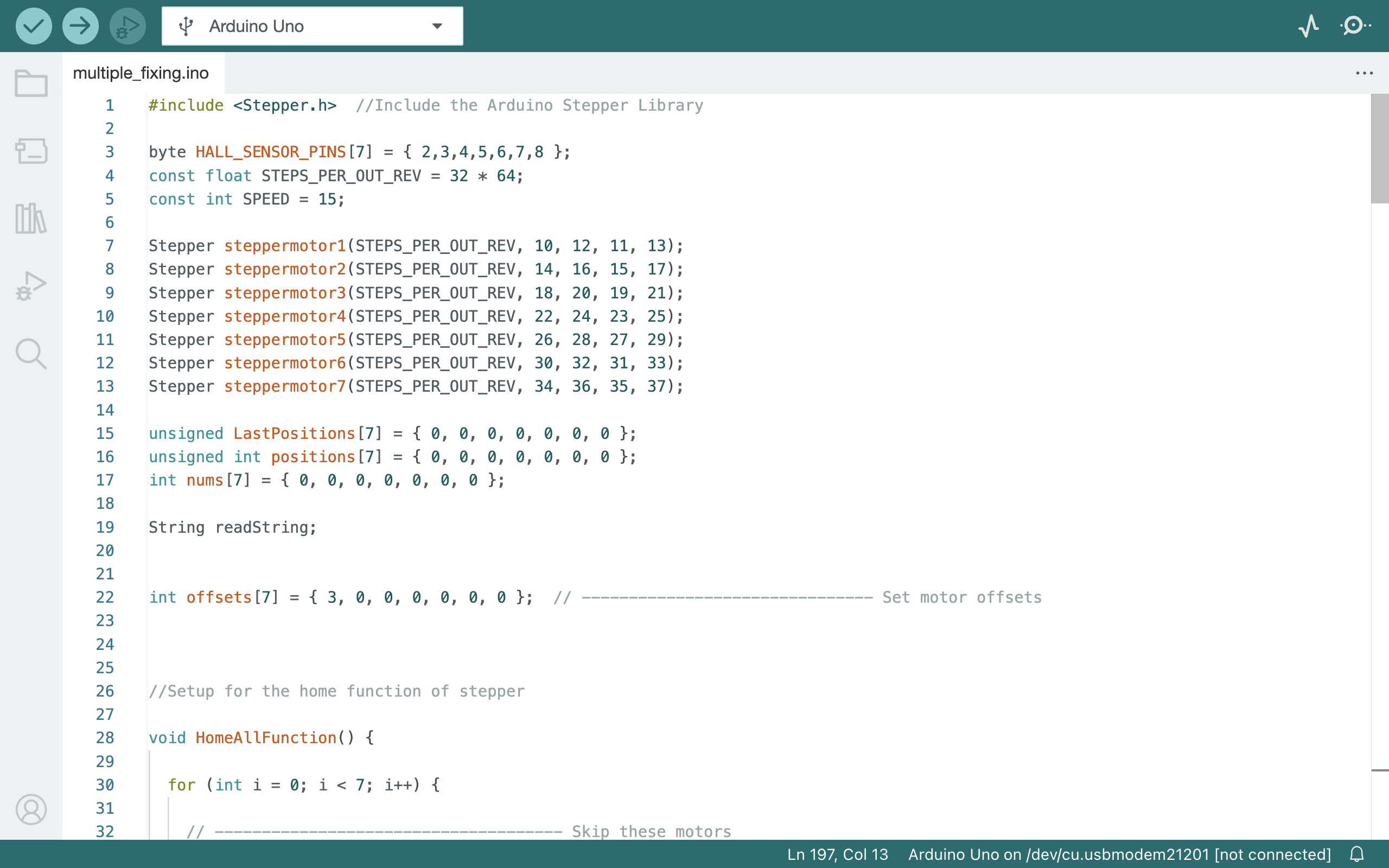Click the Arduino Uno port status text
This screenshot has width=1389, height=868.
tap(1119, 854)
